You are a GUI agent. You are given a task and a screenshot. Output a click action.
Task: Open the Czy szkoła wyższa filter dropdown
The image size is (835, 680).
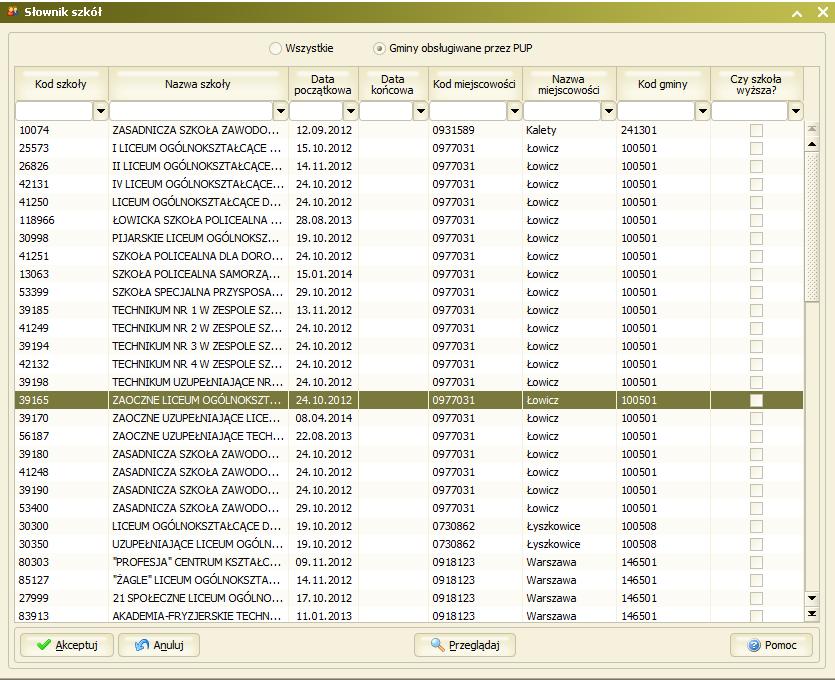(796, 111)
